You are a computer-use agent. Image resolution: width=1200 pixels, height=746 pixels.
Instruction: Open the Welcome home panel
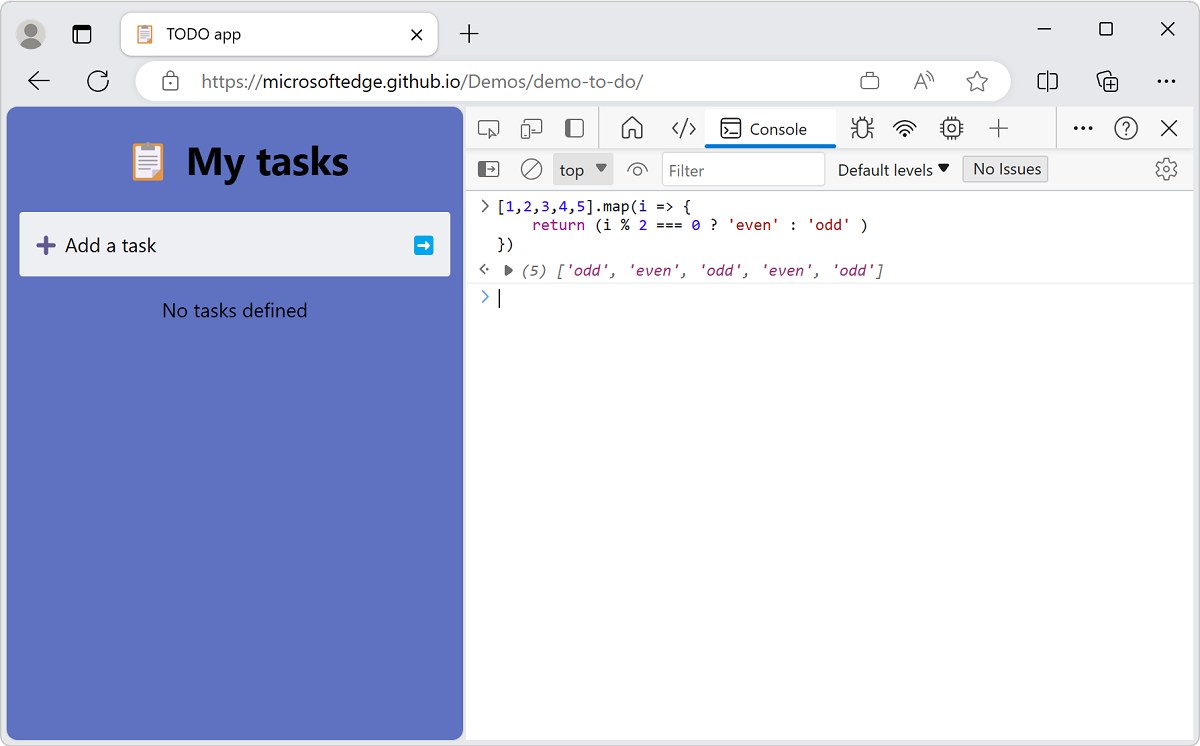click(634, 128)
